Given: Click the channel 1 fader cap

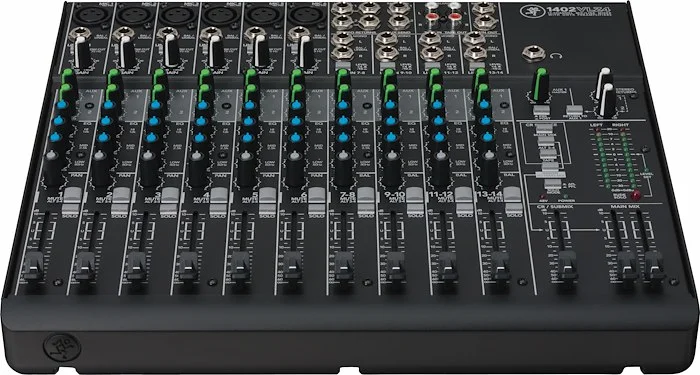Looking at the screenshot, I should 33,266.
